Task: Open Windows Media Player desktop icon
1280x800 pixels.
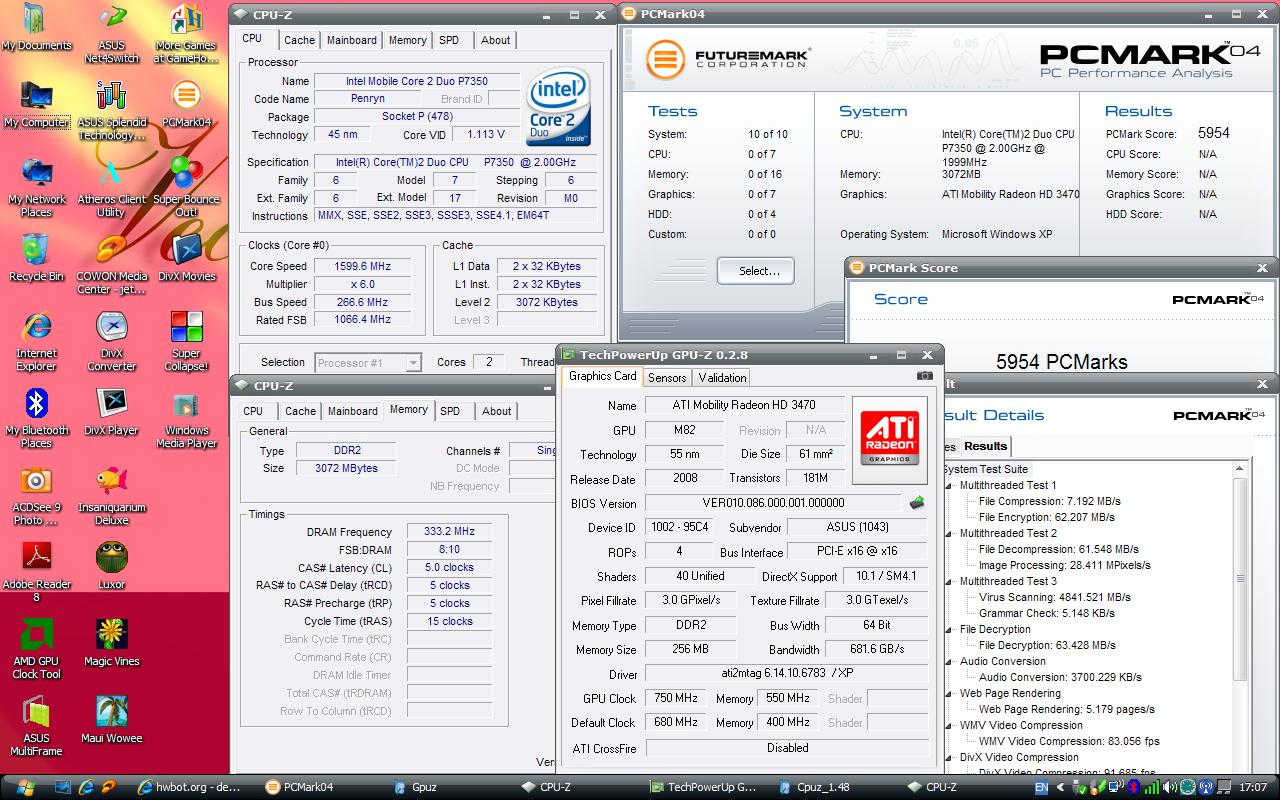Action: 186,418
